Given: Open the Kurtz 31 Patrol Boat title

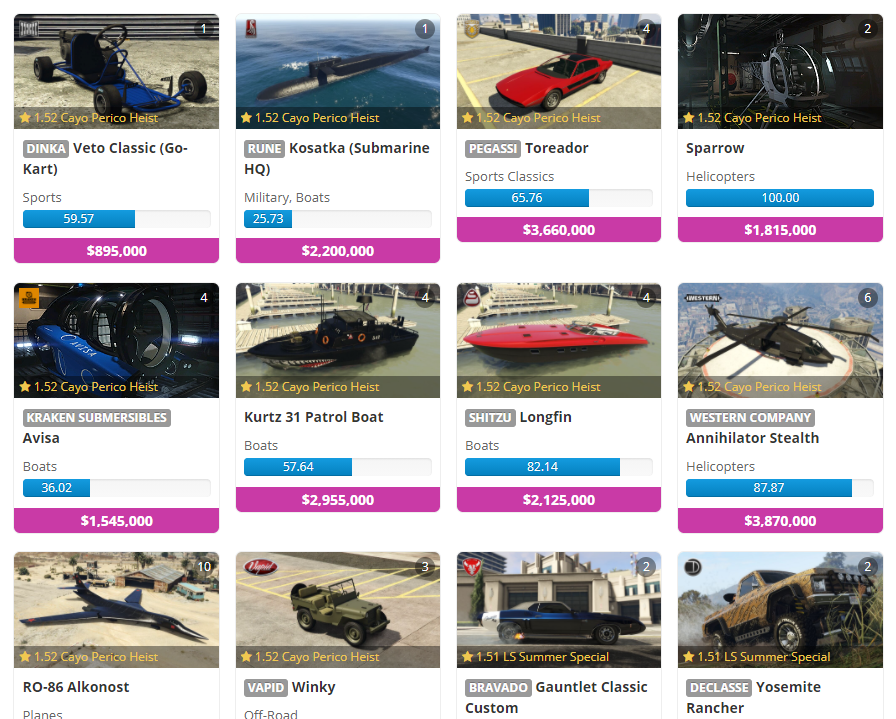Looking at the screenshot, I should pos(313,417).
